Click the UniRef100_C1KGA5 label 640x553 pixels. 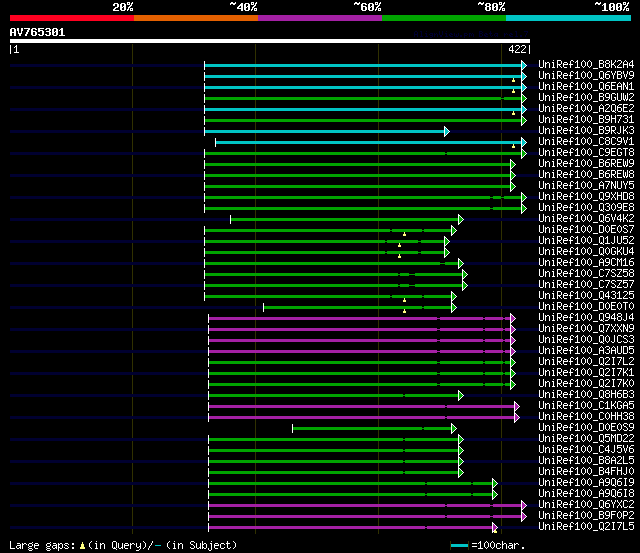click(x=586, y=406)
